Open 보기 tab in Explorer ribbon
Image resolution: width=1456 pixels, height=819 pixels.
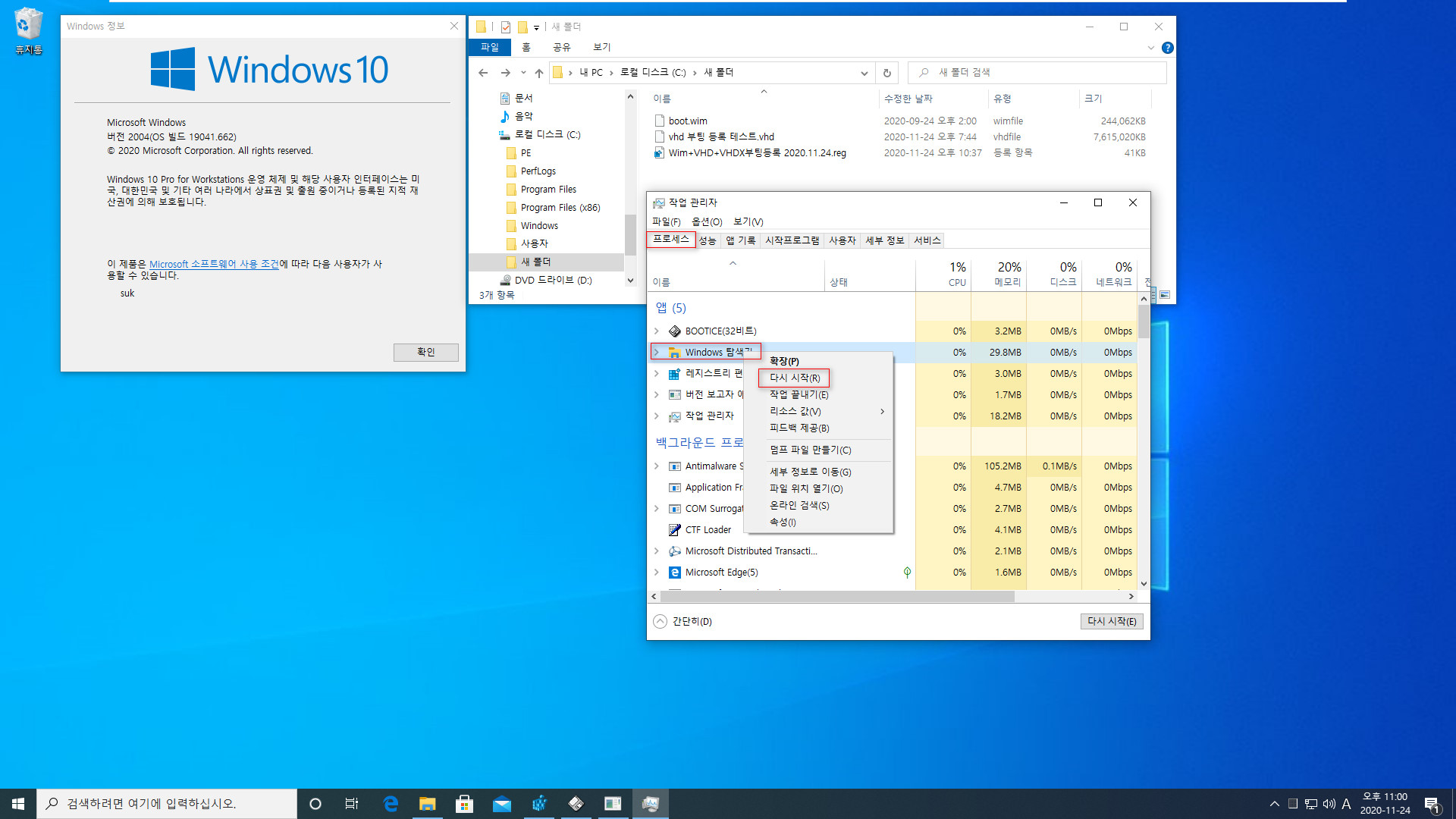coord(601,47)
